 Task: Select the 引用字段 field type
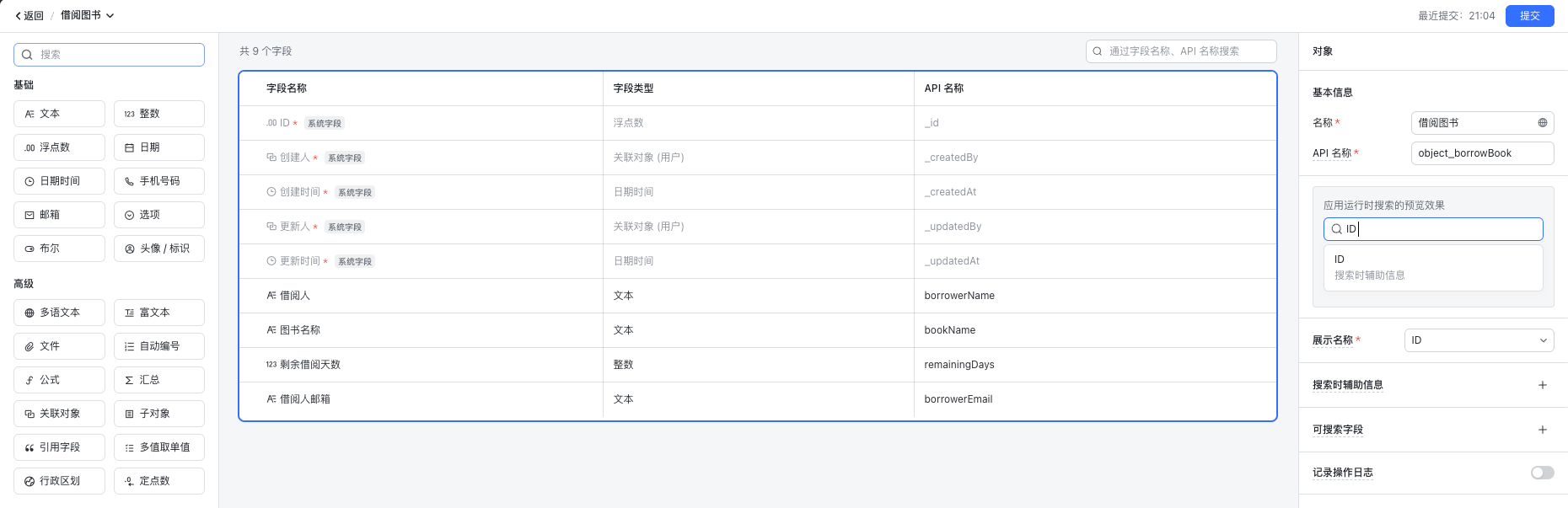[x=59, y=447]
